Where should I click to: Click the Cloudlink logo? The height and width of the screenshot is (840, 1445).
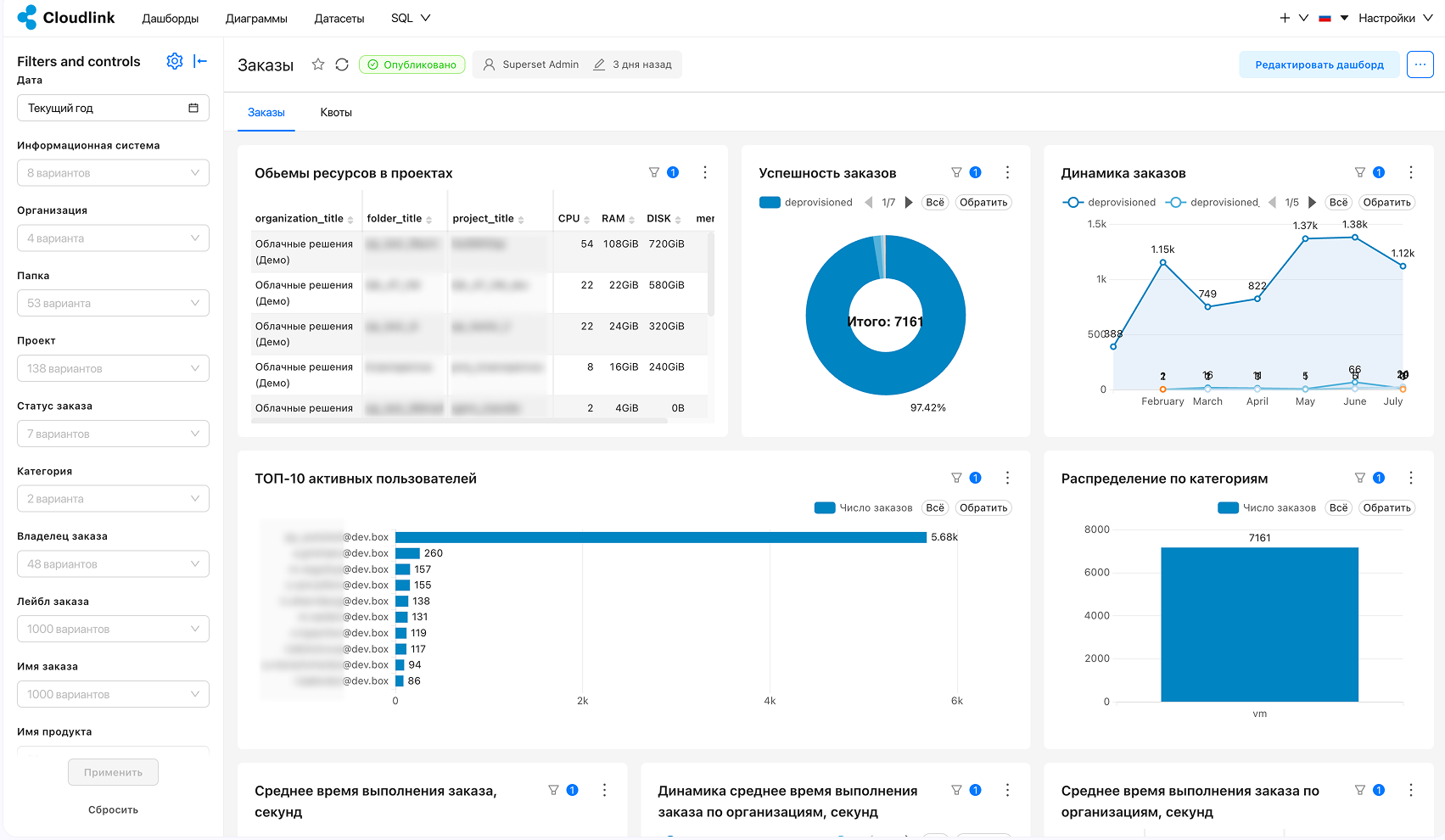click(65, 18)
